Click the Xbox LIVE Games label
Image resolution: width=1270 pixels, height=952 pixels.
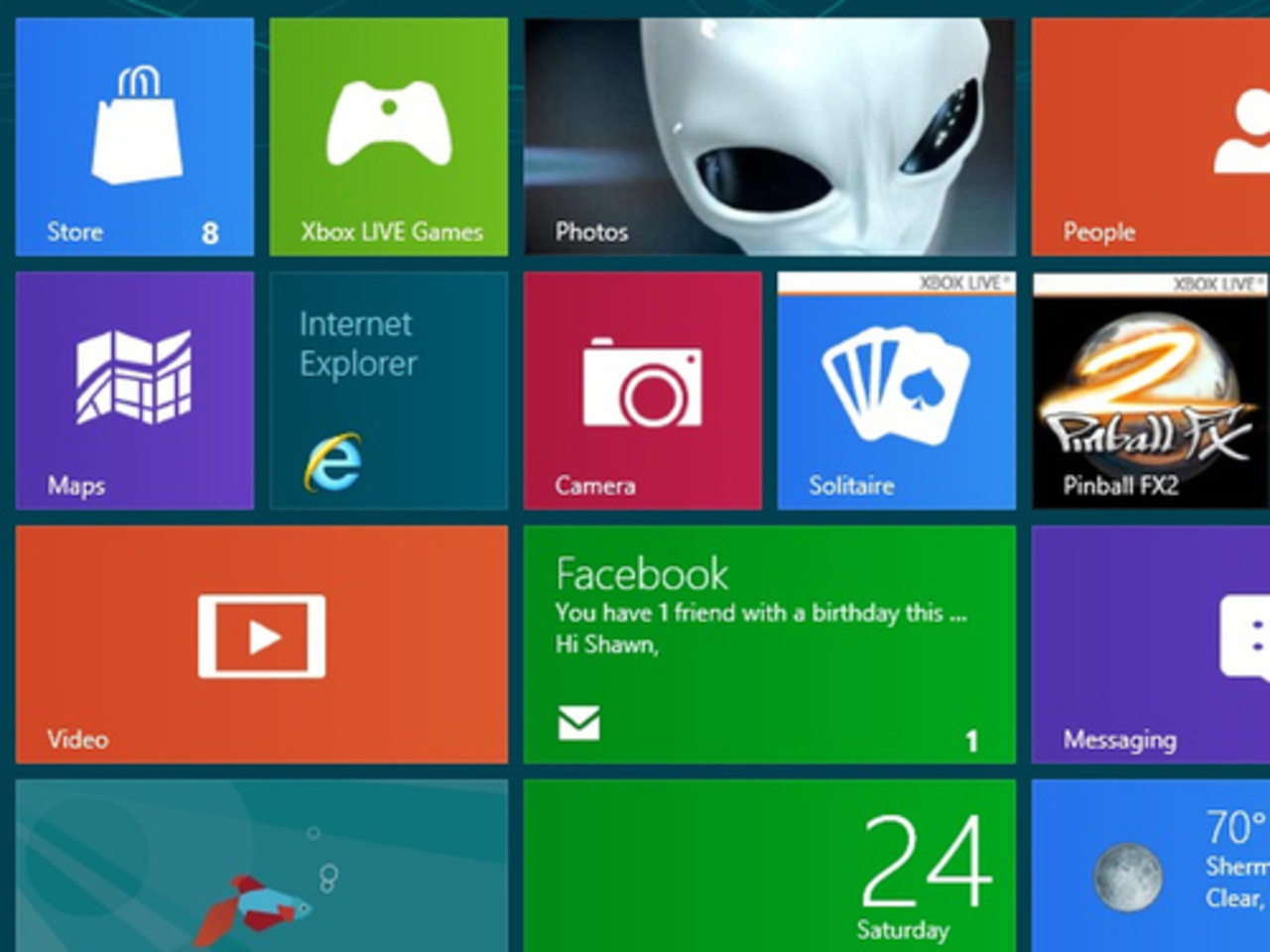coord(392,232)
